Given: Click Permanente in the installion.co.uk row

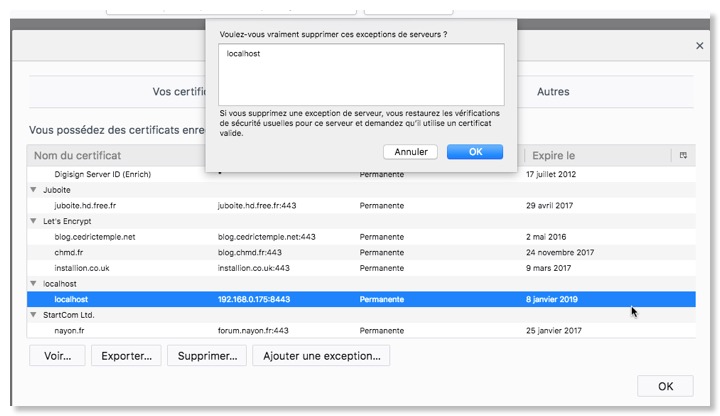Looking at the screenshot, I should (382, 268).
